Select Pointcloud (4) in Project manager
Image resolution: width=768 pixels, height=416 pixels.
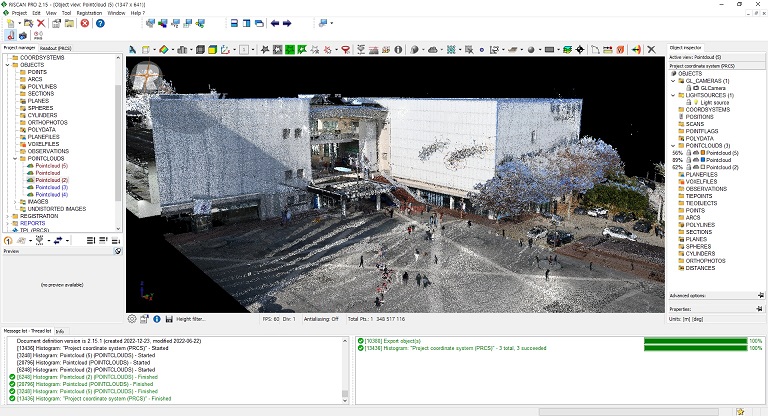(51, 195)
